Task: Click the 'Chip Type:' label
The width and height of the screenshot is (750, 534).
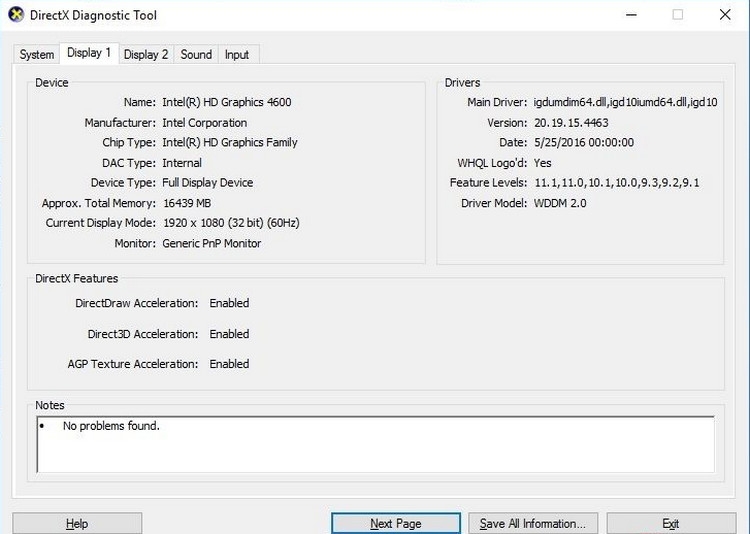Action: 129,143
